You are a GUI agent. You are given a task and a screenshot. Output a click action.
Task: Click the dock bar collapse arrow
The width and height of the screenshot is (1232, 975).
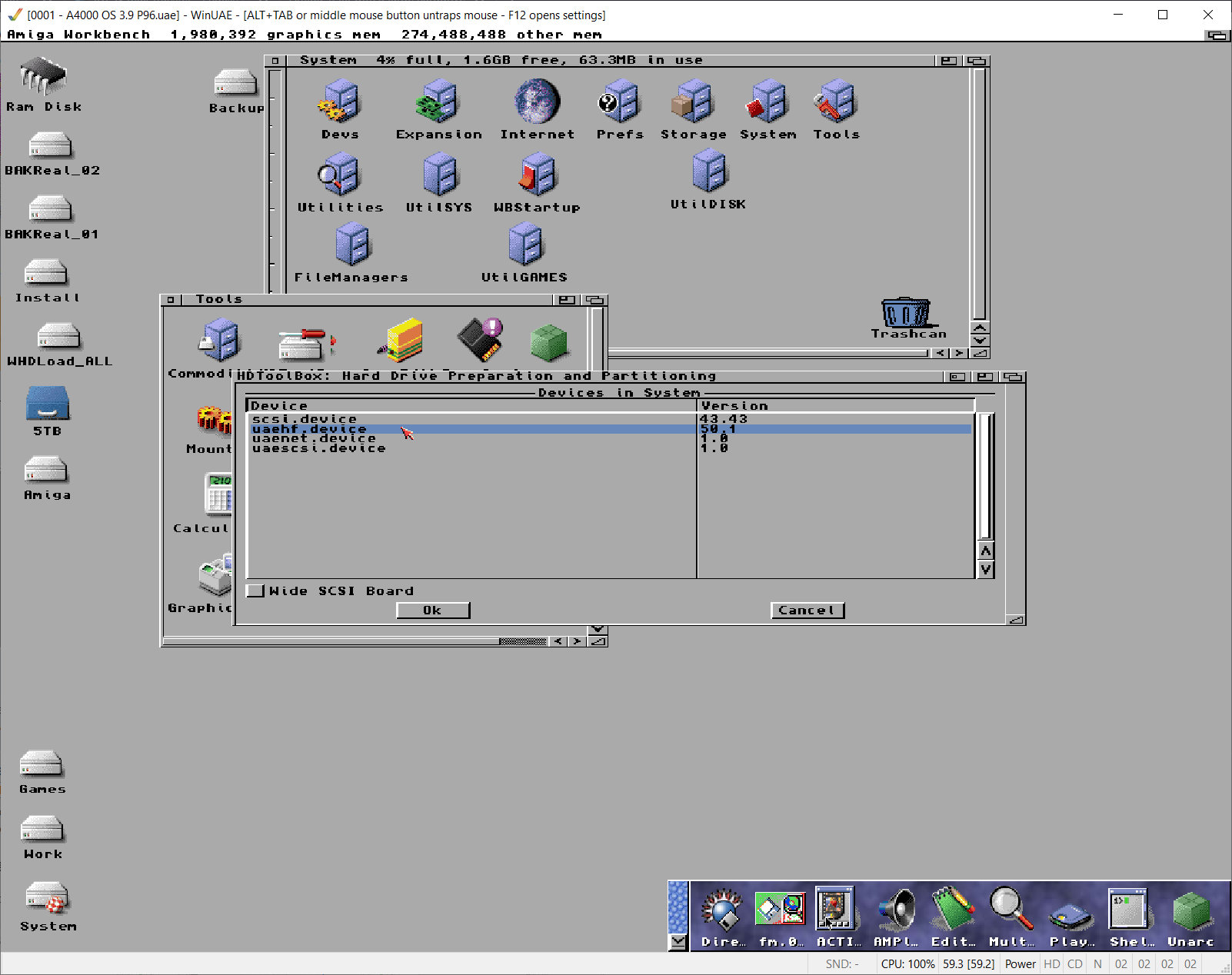(x=678, y=942)
